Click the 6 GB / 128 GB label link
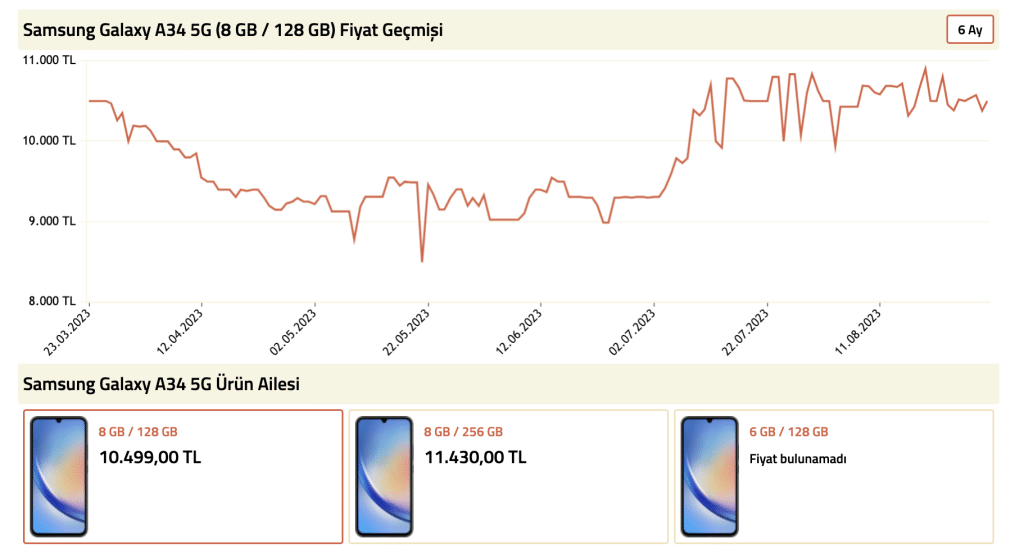 point(788,432)
